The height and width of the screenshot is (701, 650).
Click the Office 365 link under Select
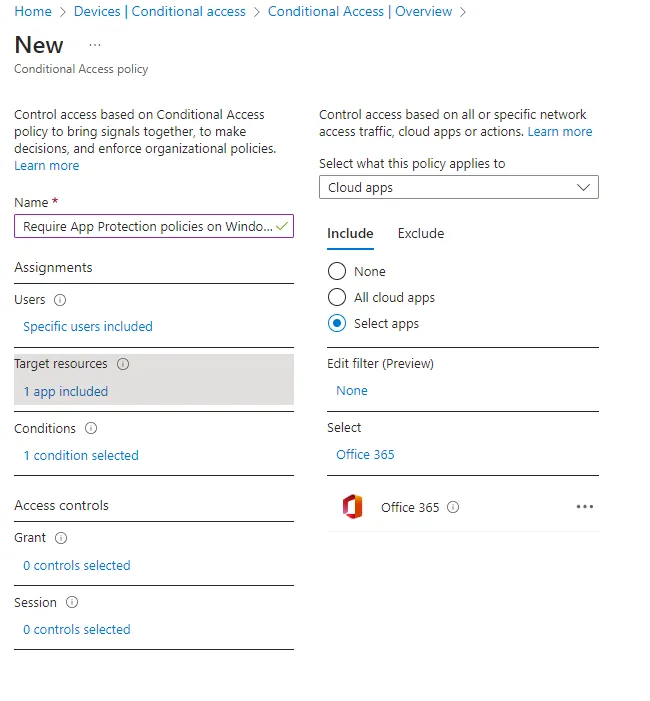[x=365, y=455]
